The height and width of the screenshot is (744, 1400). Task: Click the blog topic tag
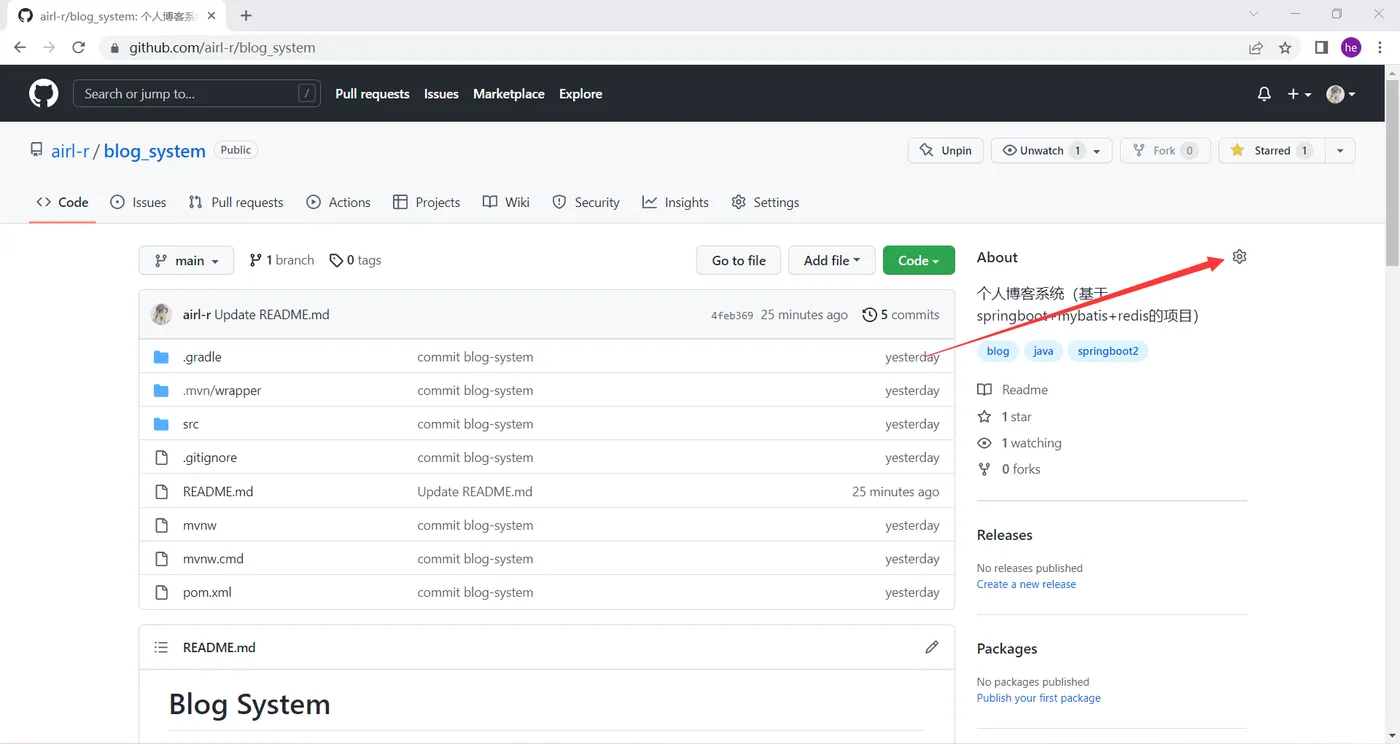click(998, 351)
